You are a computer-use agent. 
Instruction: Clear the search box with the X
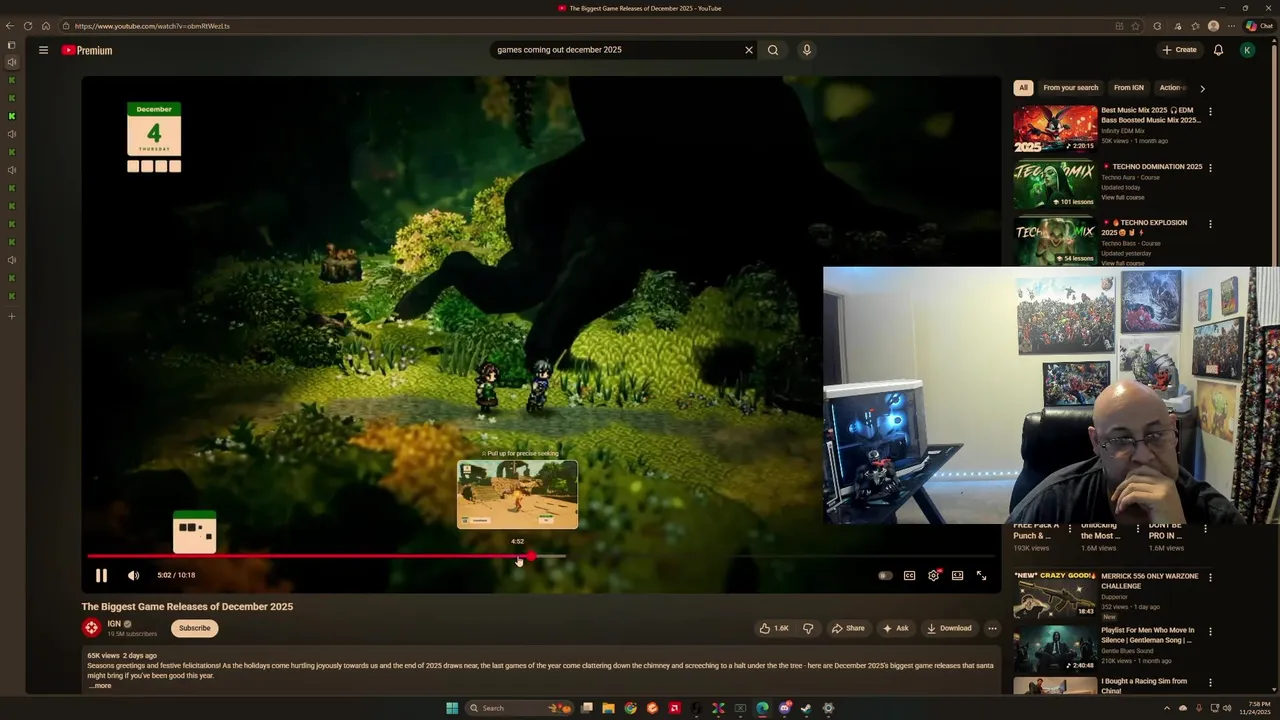pos(748,50)
